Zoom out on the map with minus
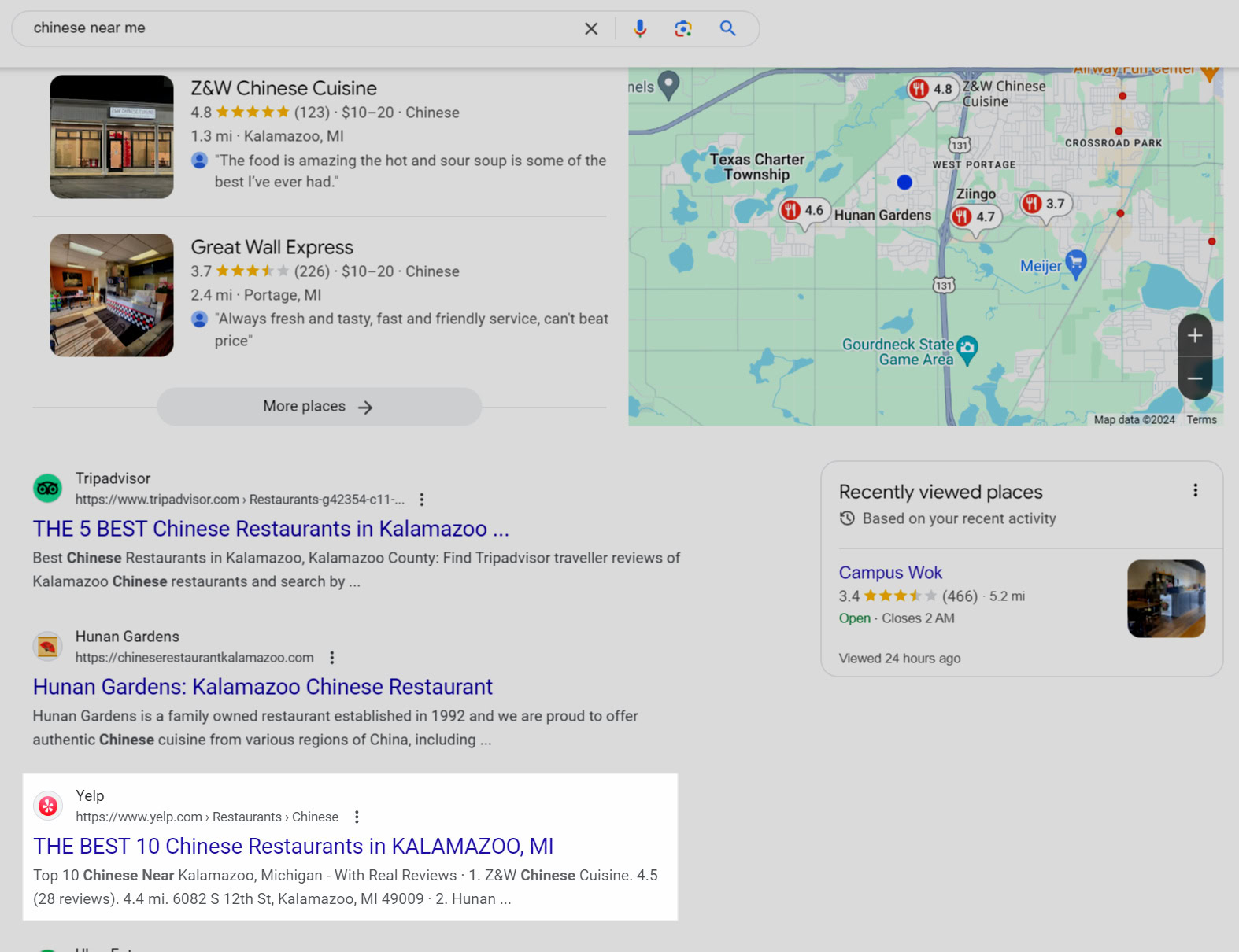1239x952 pixels. tap(1195, 378)
